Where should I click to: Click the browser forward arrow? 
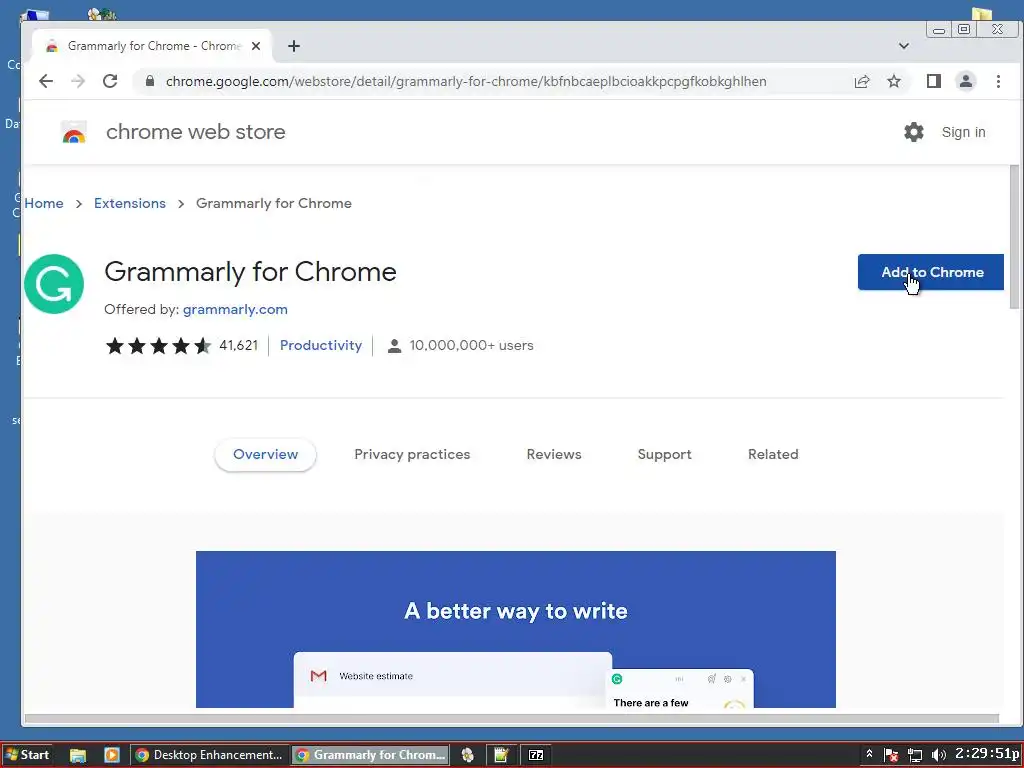pos(78,81)
